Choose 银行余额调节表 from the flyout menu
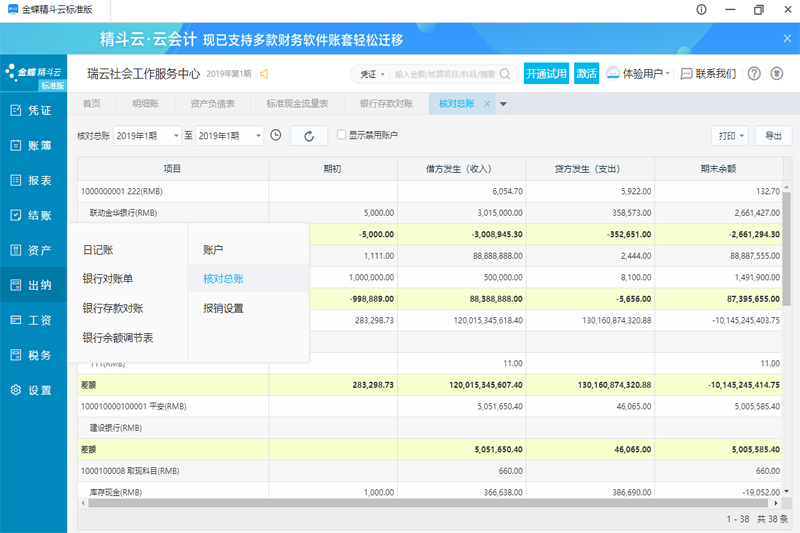The height and width of the screenshot is (533, 800). pyautogui.click(x=118, y=338)
